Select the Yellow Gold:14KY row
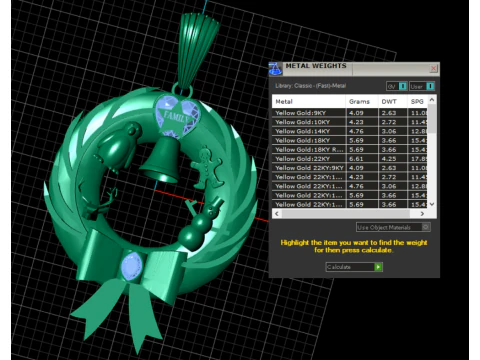The width and height of the screenshot is (480, 360). tap(349, 131)
